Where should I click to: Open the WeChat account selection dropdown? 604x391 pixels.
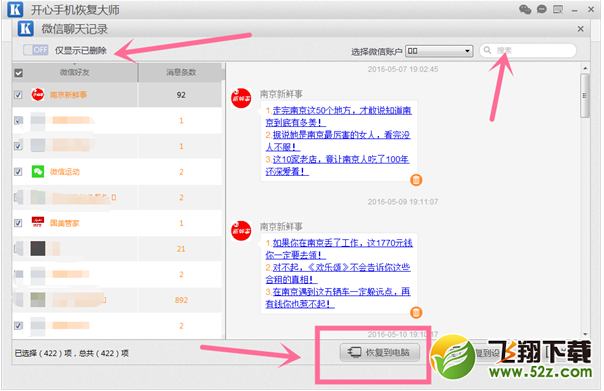coord(439,51)
